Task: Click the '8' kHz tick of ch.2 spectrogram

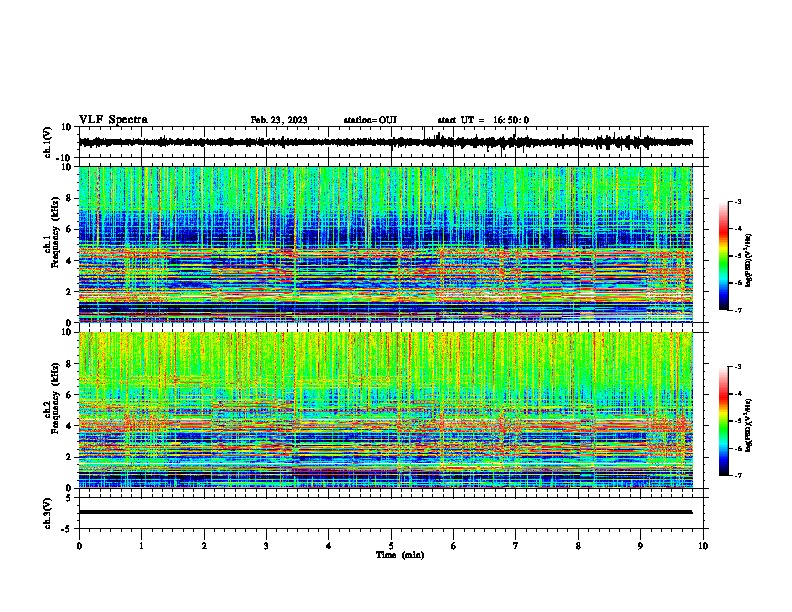Action: [69, 364]
